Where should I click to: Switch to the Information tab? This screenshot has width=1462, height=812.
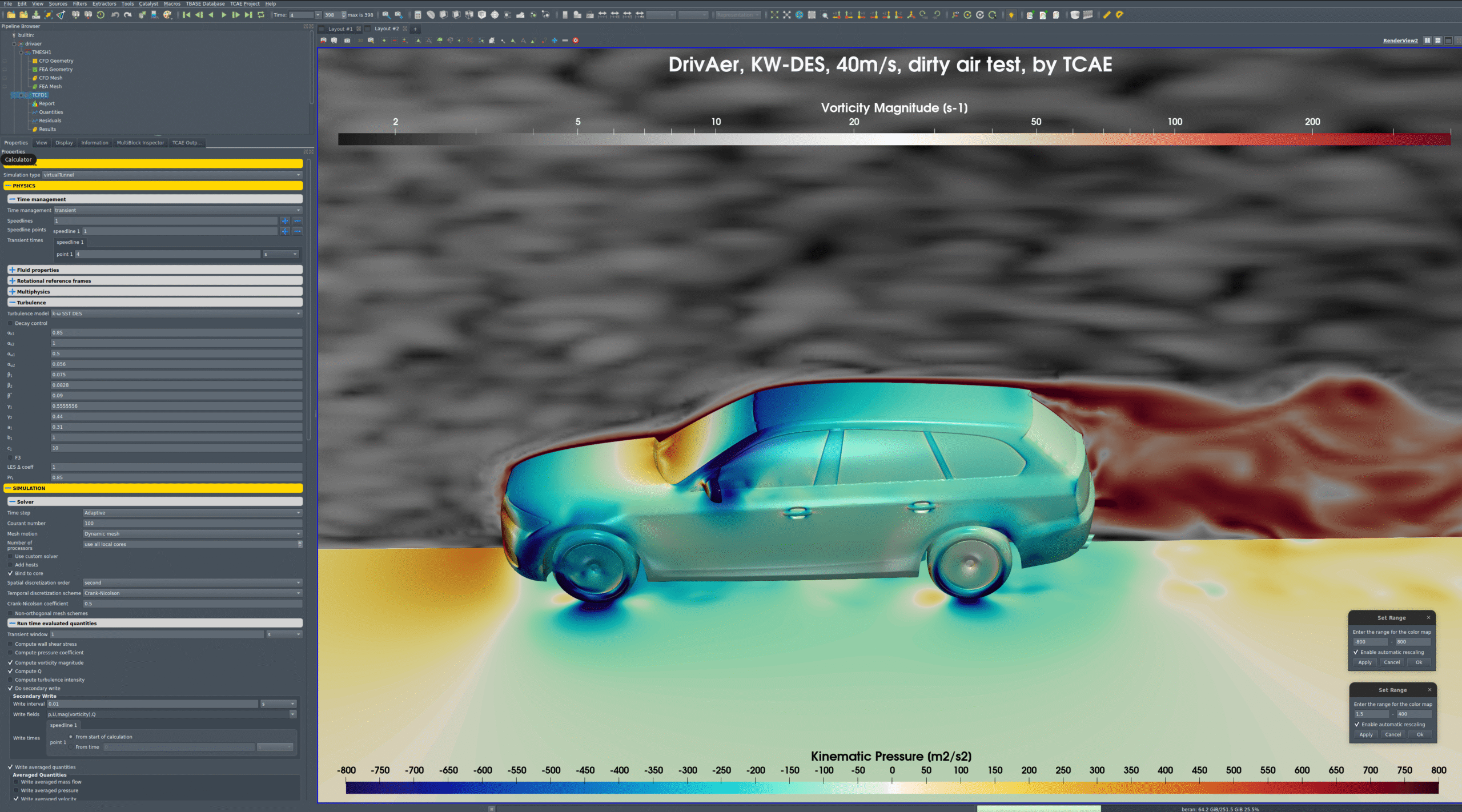pos(94,143)
